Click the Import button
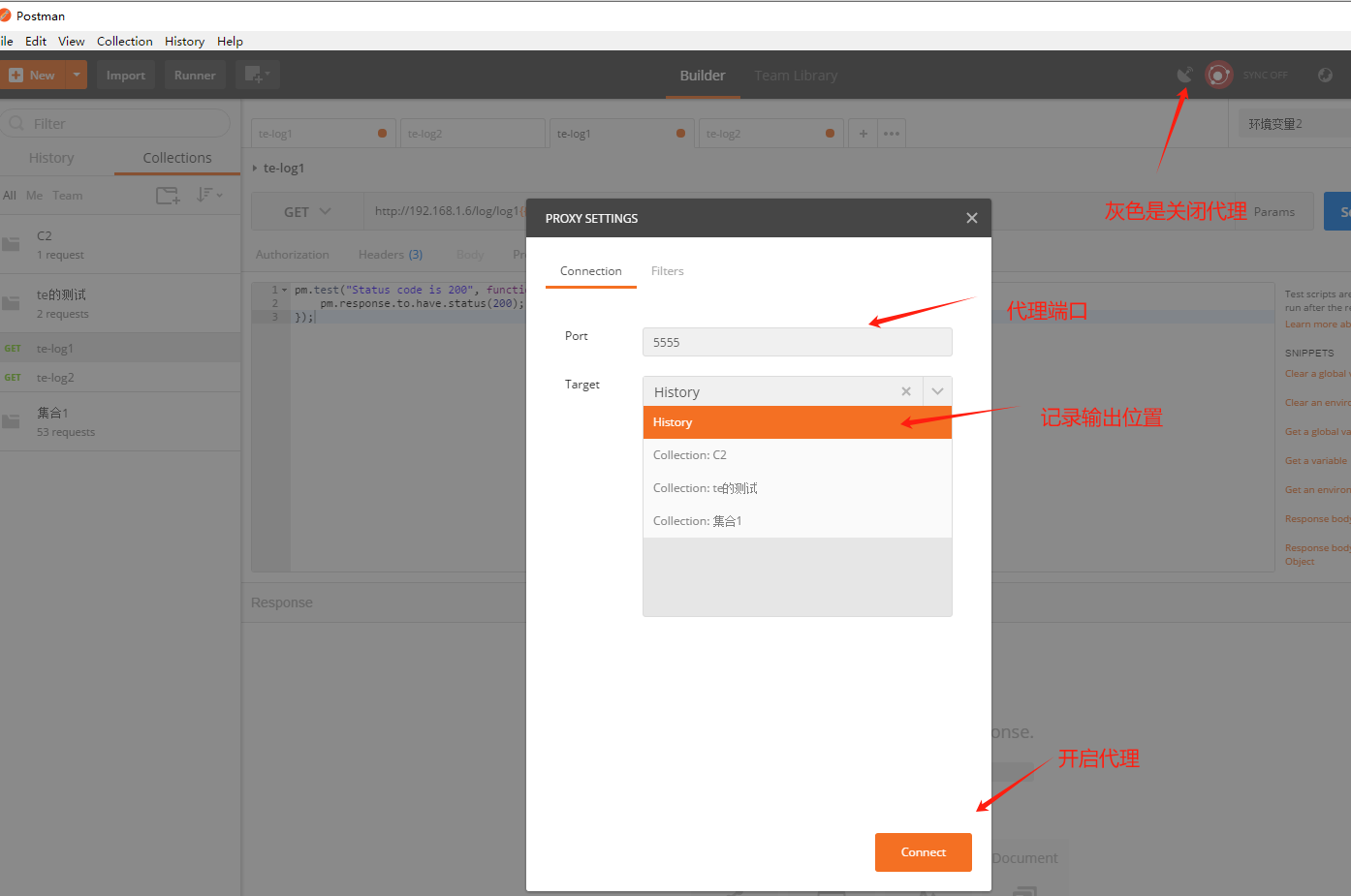 [x=126, y=75]
